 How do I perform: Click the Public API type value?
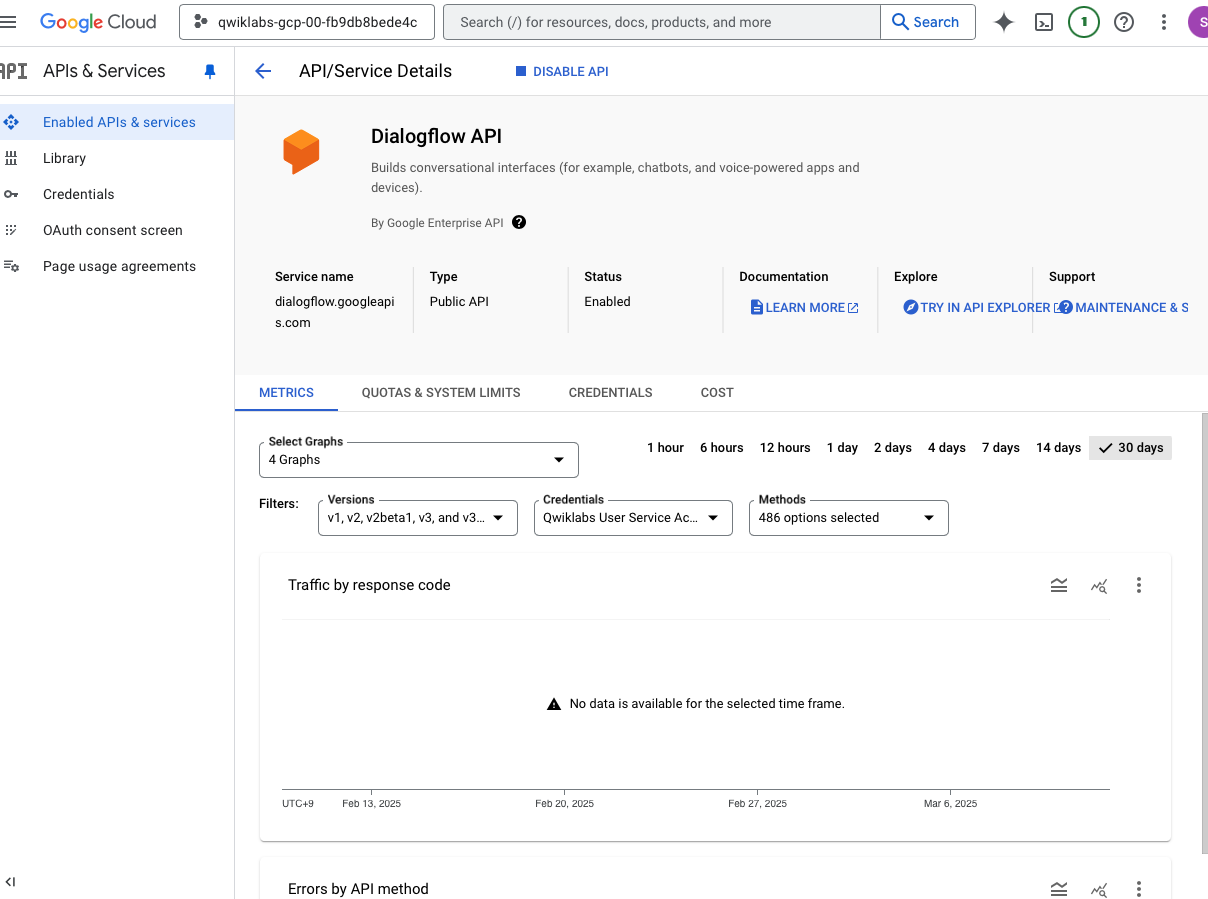pos(459,301)
